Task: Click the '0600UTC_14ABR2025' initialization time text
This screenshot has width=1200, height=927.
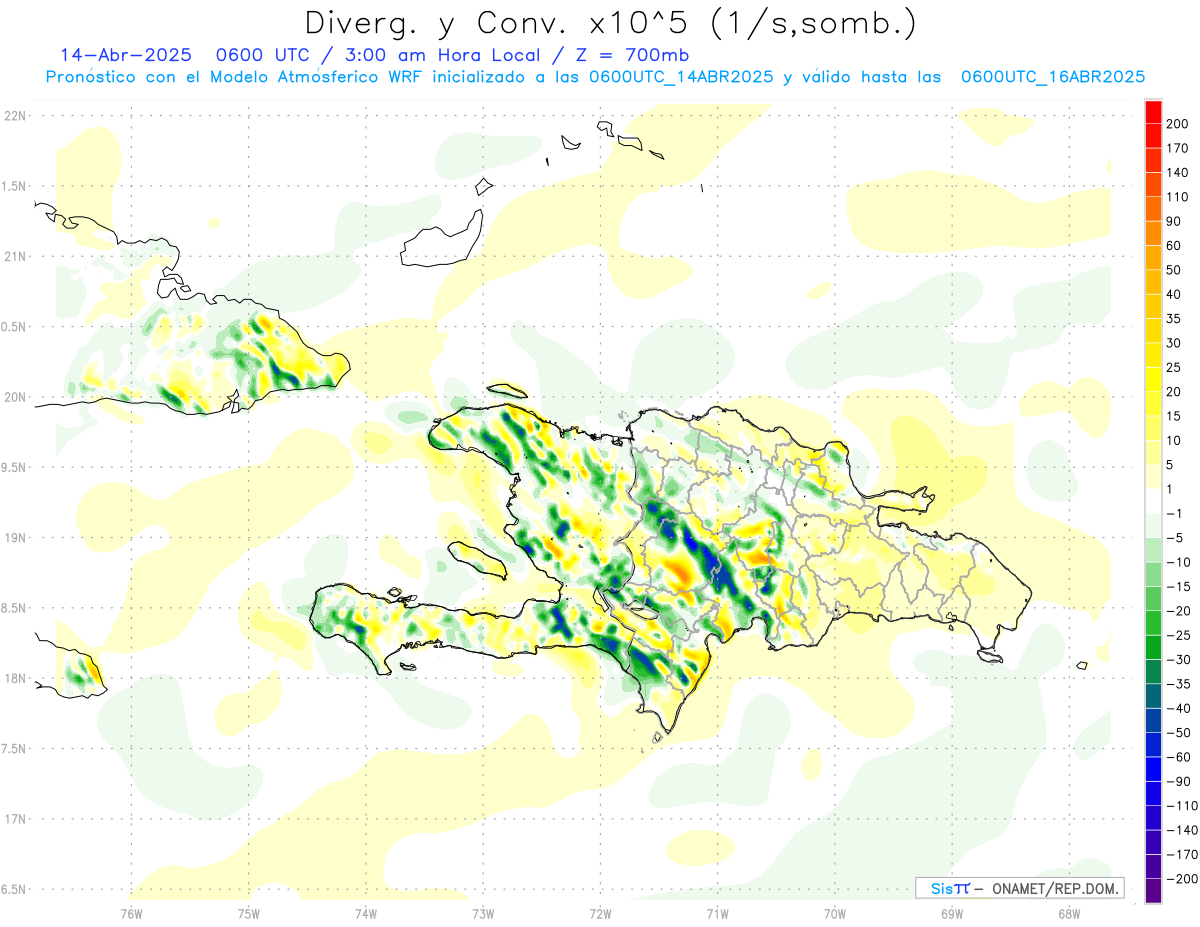Action: 681,77
